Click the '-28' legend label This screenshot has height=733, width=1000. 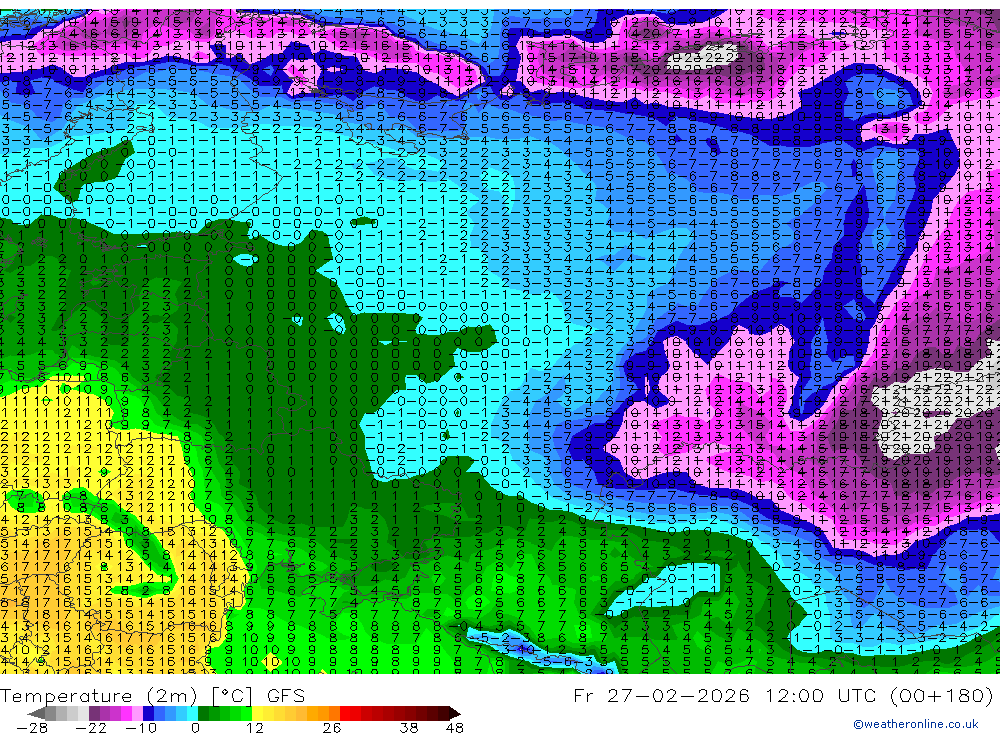[32, 728]
